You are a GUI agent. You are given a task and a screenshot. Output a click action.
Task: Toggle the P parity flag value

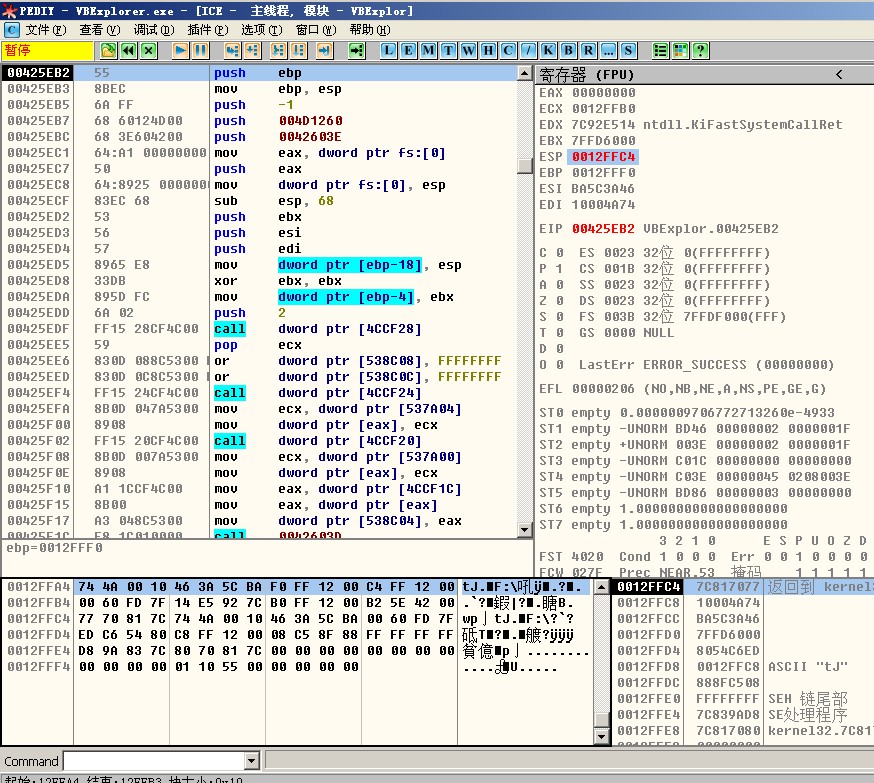pos(557,269)
